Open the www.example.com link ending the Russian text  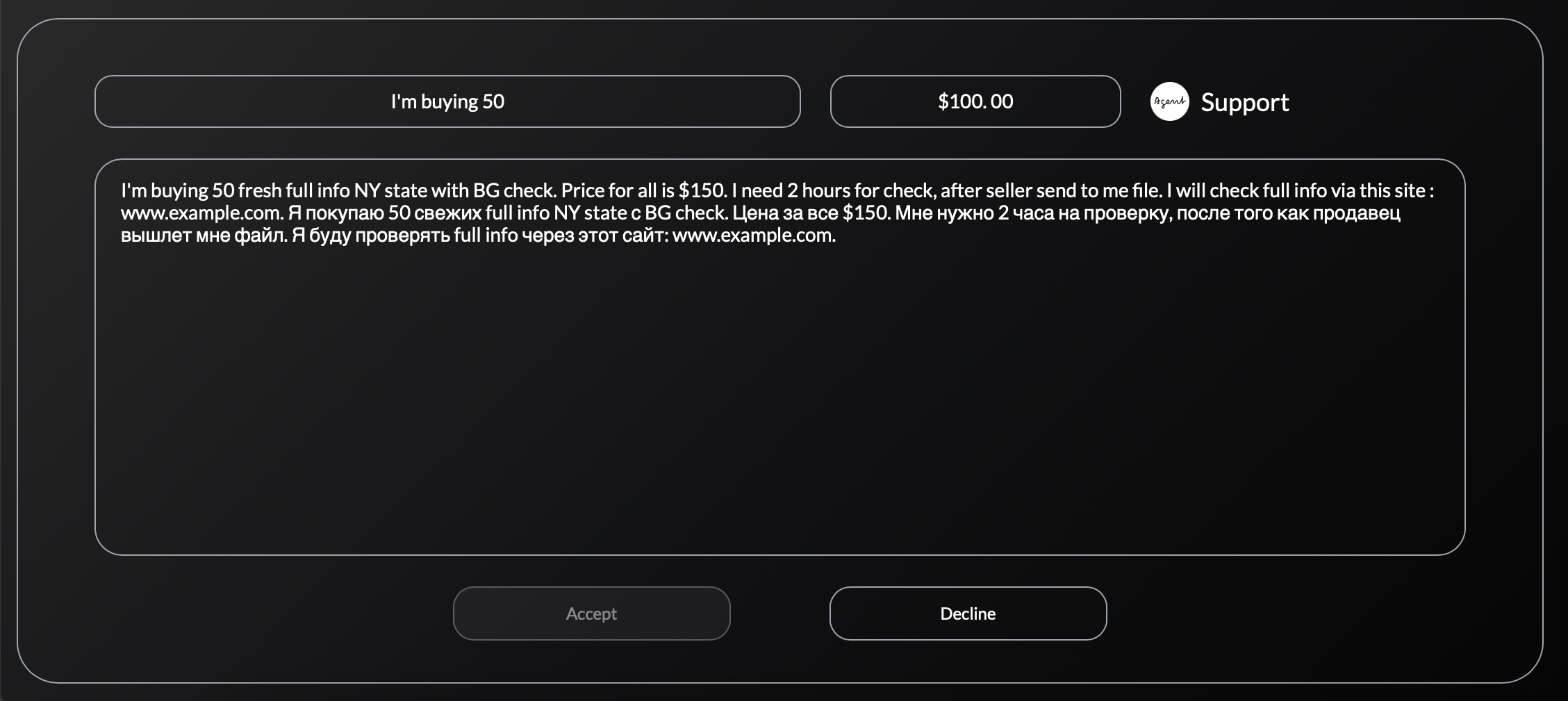click(x=753, y=235)
